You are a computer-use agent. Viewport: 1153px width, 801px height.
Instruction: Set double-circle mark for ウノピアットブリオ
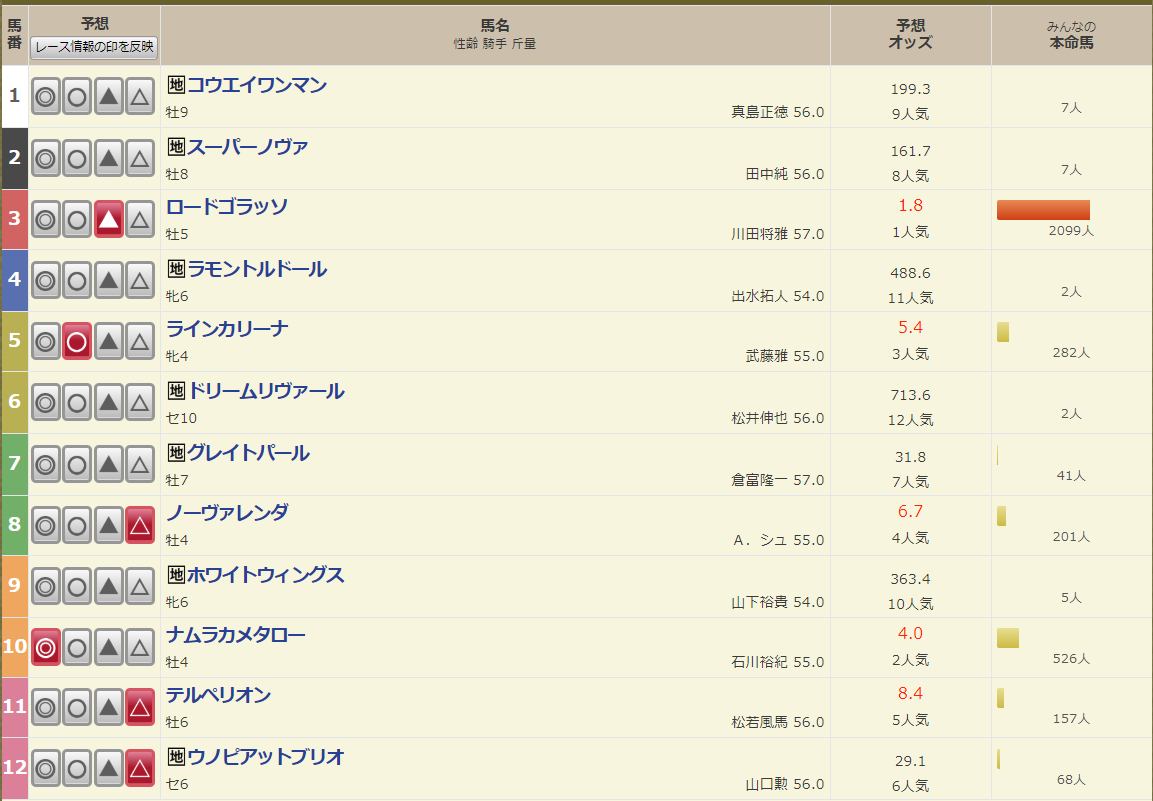[46, 769]
